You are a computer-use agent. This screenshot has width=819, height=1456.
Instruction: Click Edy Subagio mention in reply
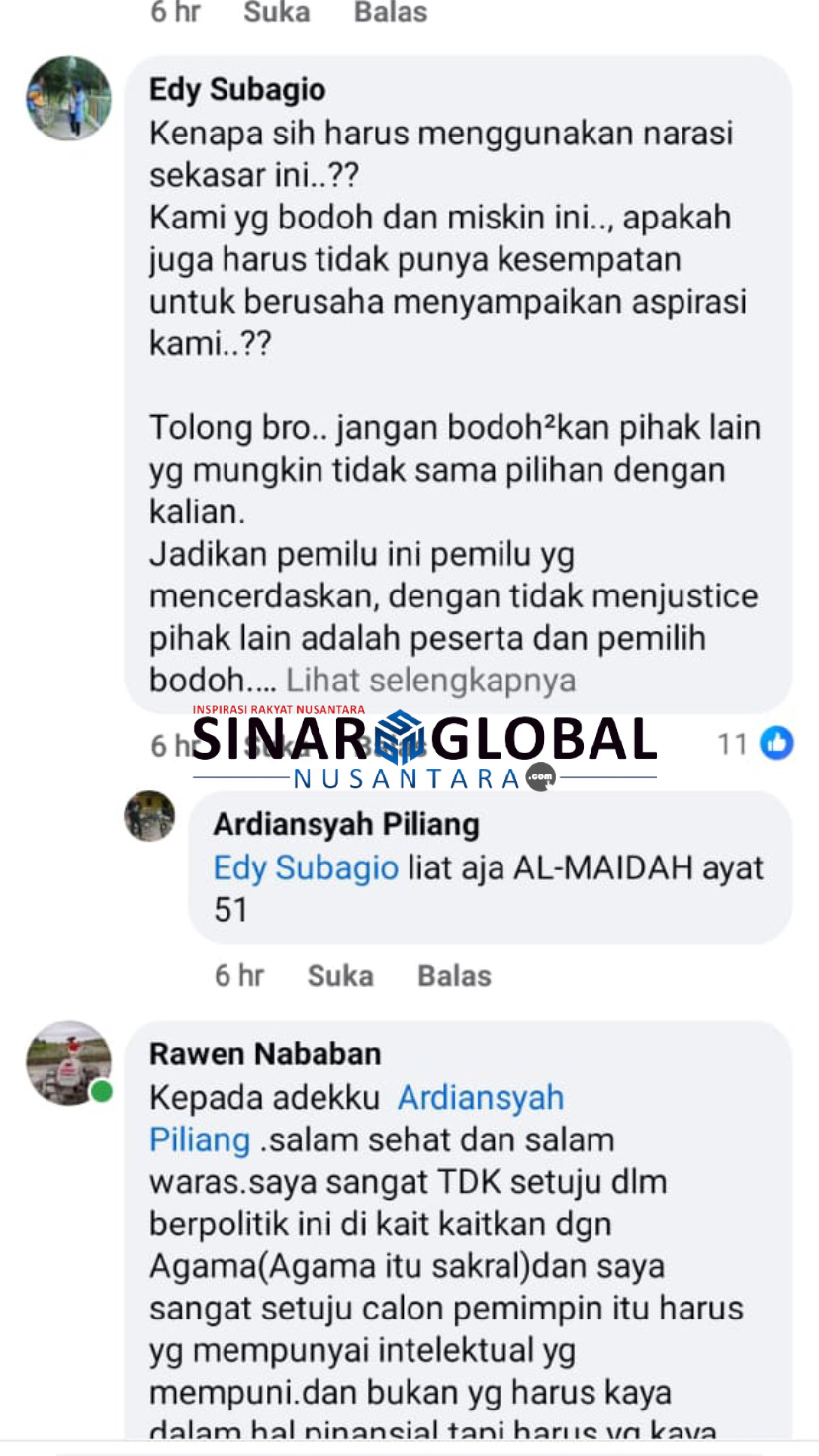tap(306, 867)
